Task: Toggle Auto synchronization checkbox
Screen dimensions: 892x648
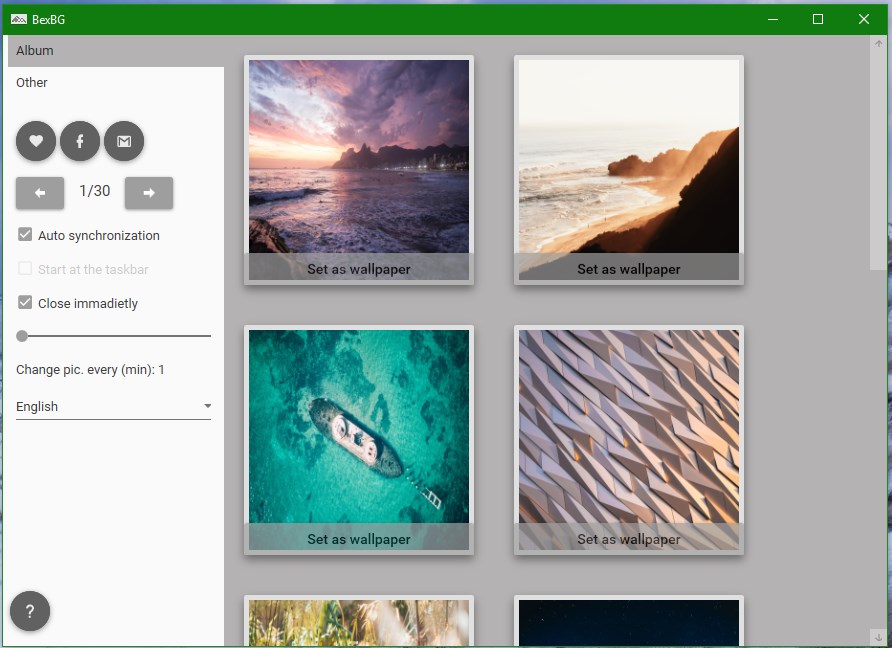Action: click(25, 234)
